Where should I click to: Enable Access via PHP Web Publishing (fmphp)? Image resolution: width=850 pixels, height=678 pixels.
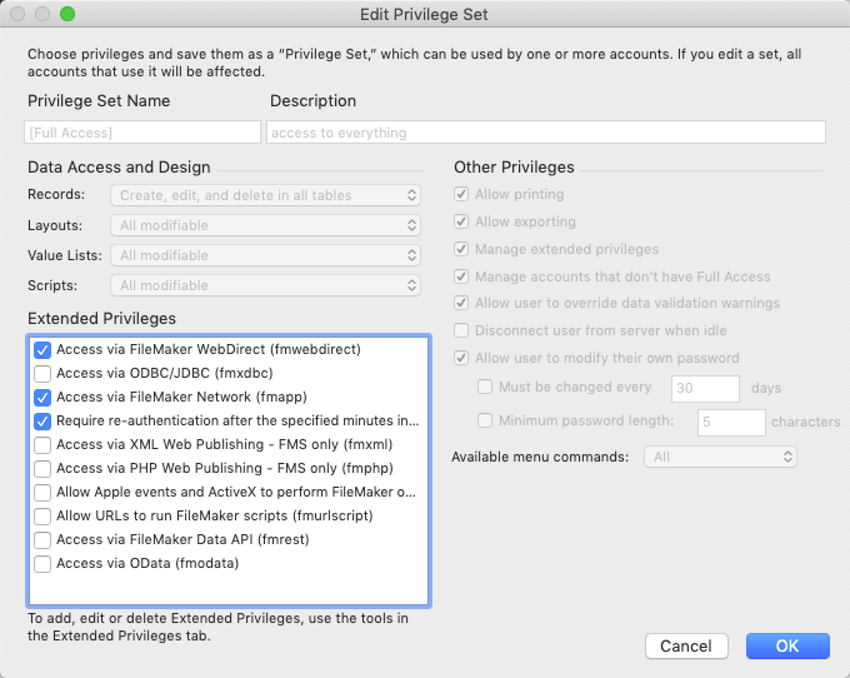(x=42, y=469)
